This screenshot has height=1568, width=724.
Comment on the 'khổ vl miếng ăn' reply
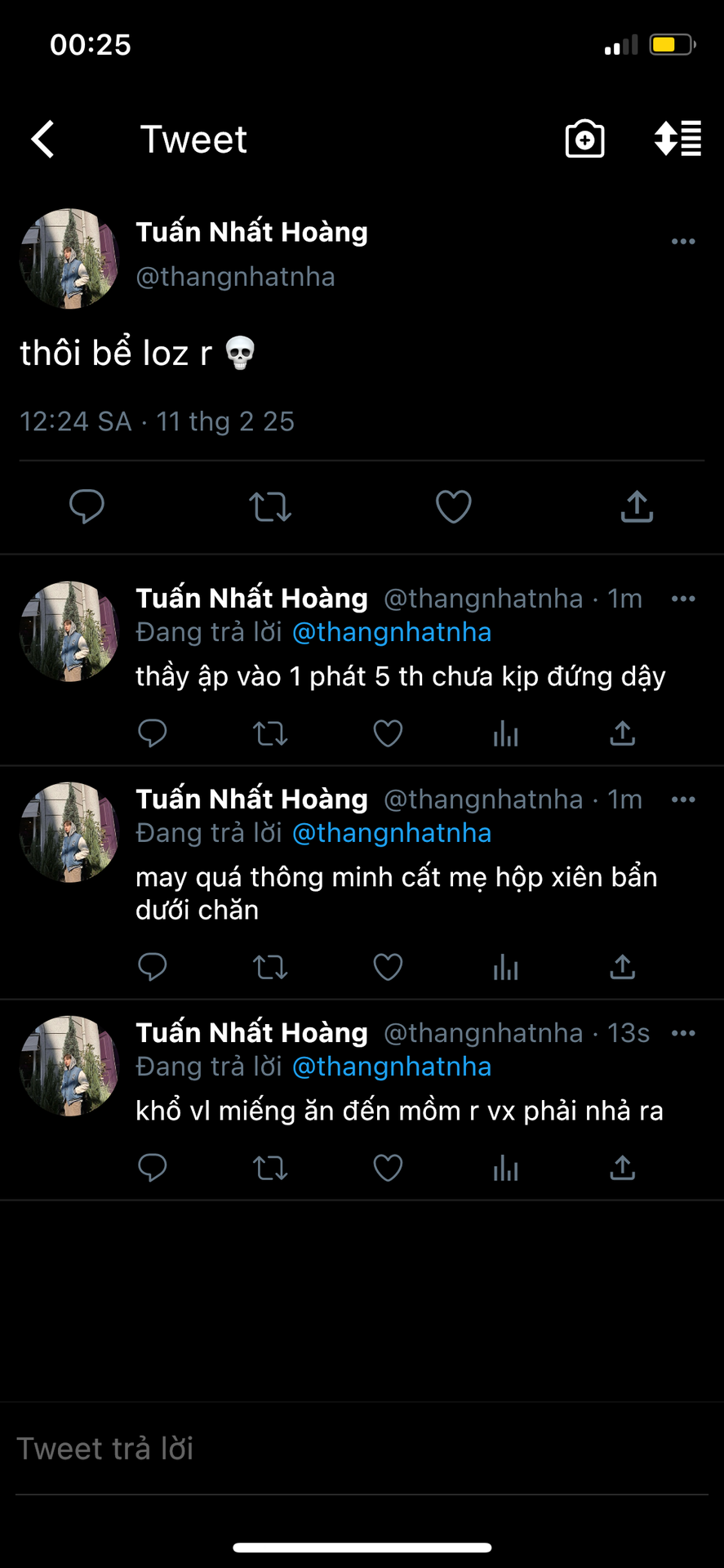pos(153,1168)
